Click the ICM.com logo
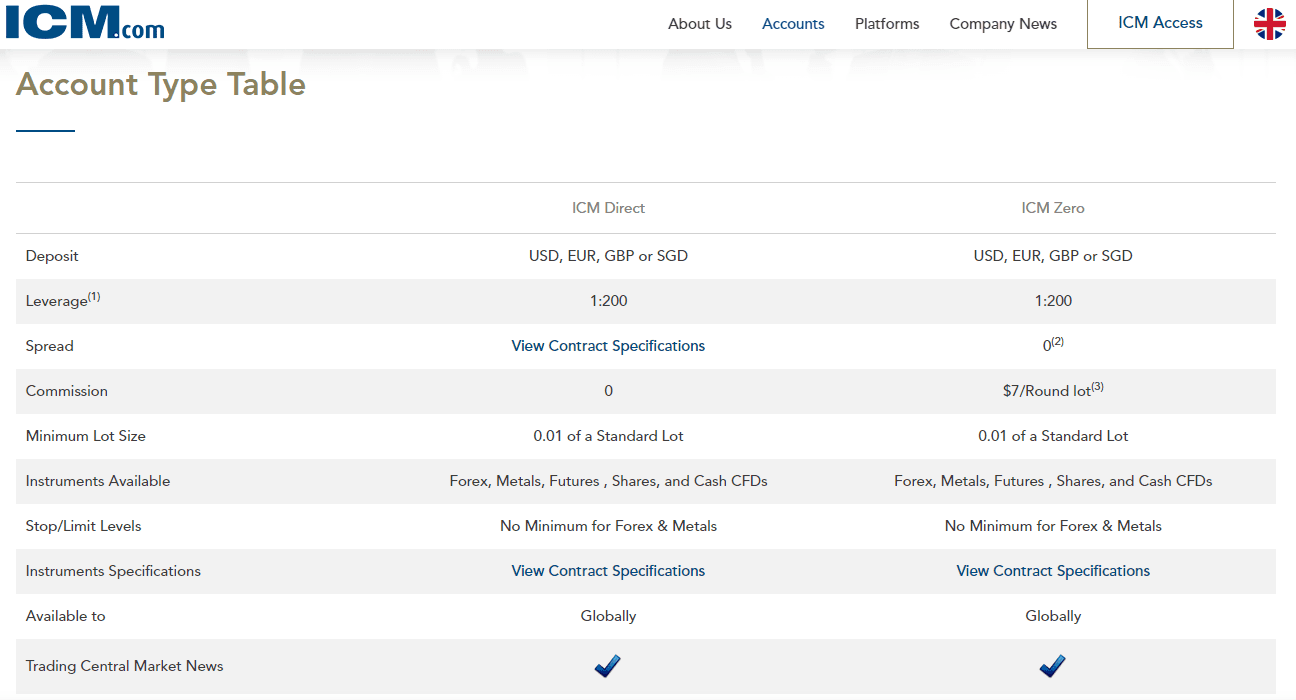Viewport: 1296px width, 700px height. coord(85,22)
